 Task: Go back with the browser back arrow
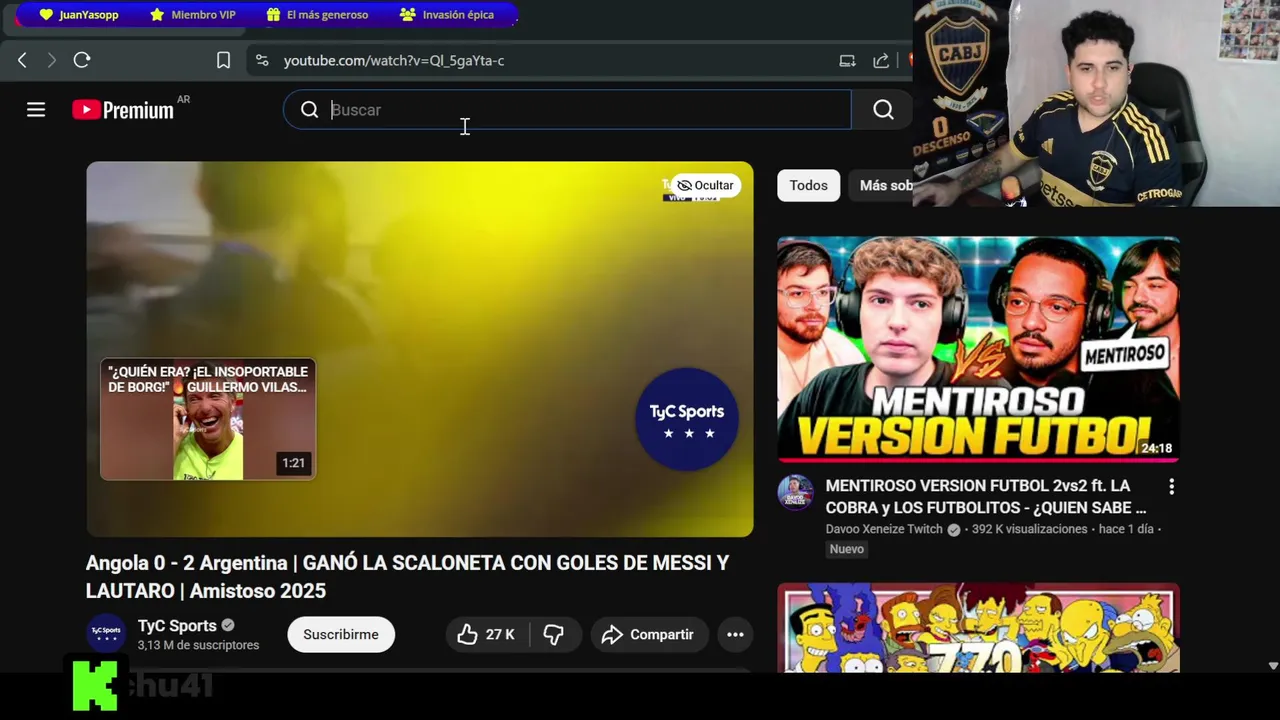point(22,61)
